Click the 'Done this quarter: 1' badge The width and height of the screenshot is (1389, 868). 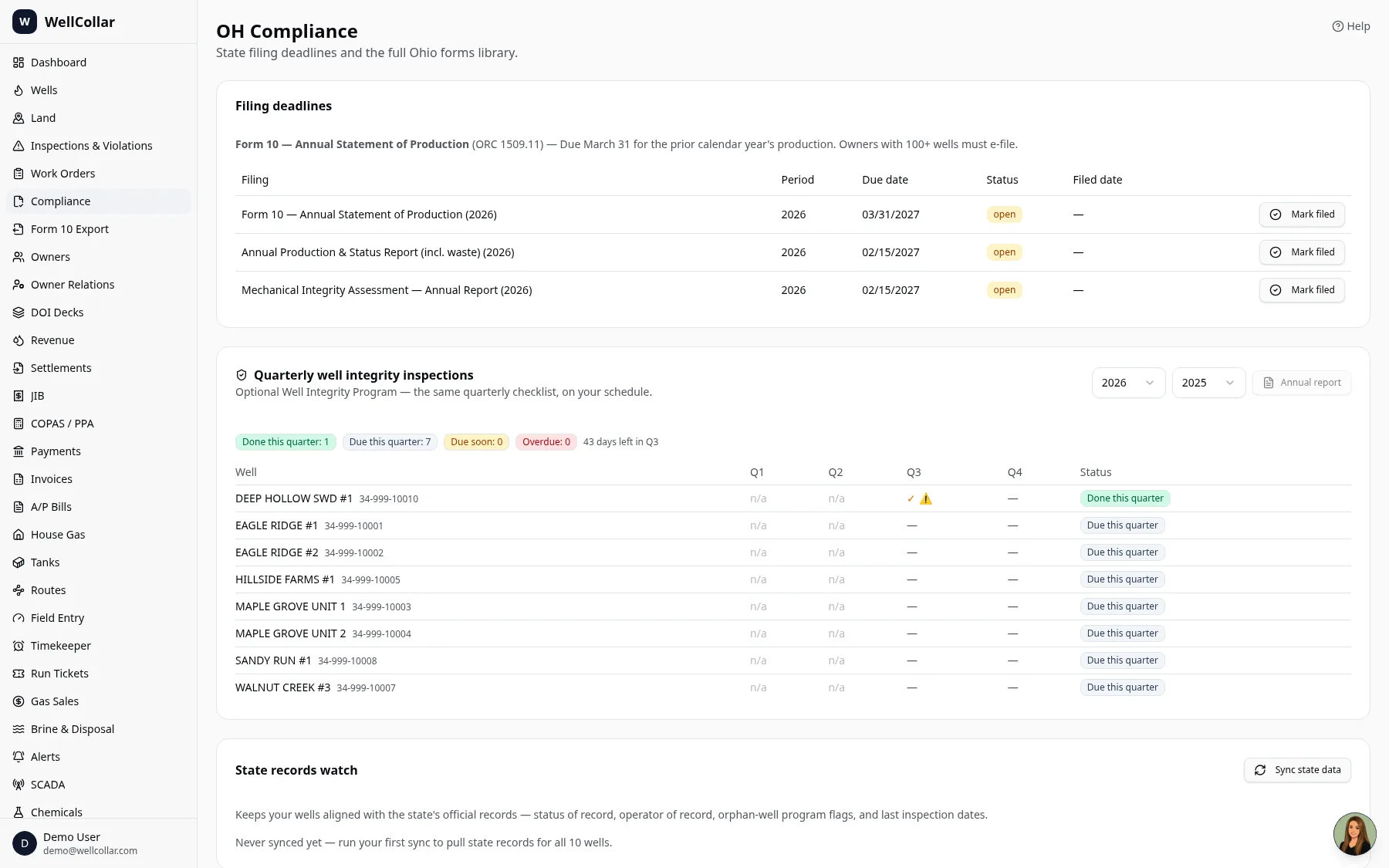[286, 442]
